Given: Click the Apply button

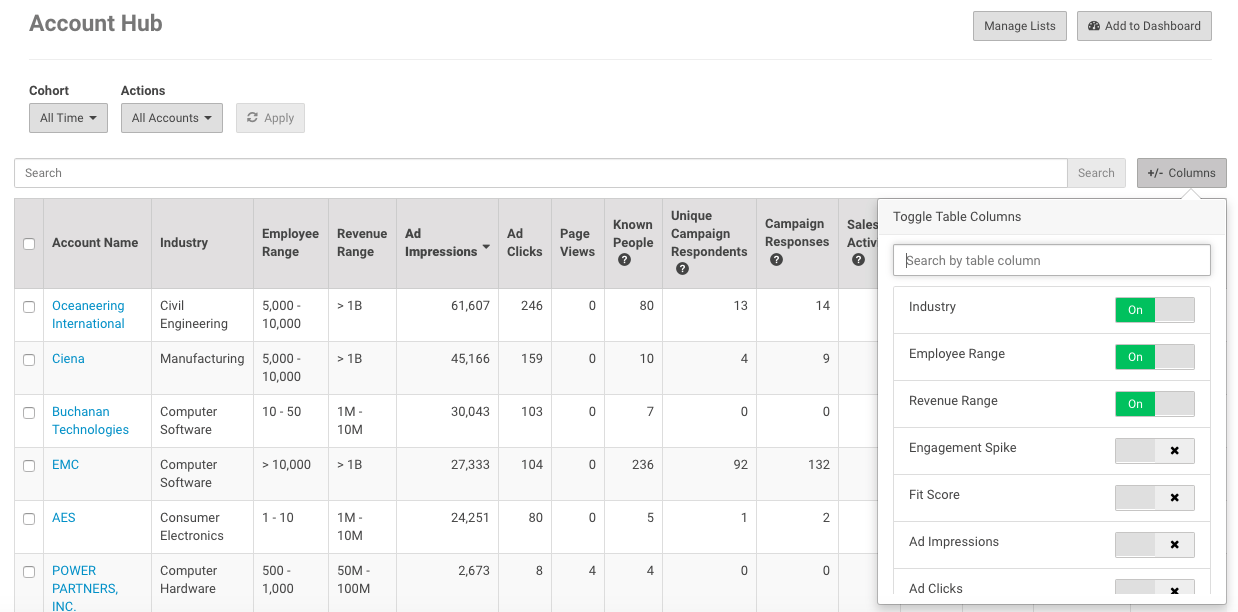Looking at the screenshot, I should coord(270,118).
